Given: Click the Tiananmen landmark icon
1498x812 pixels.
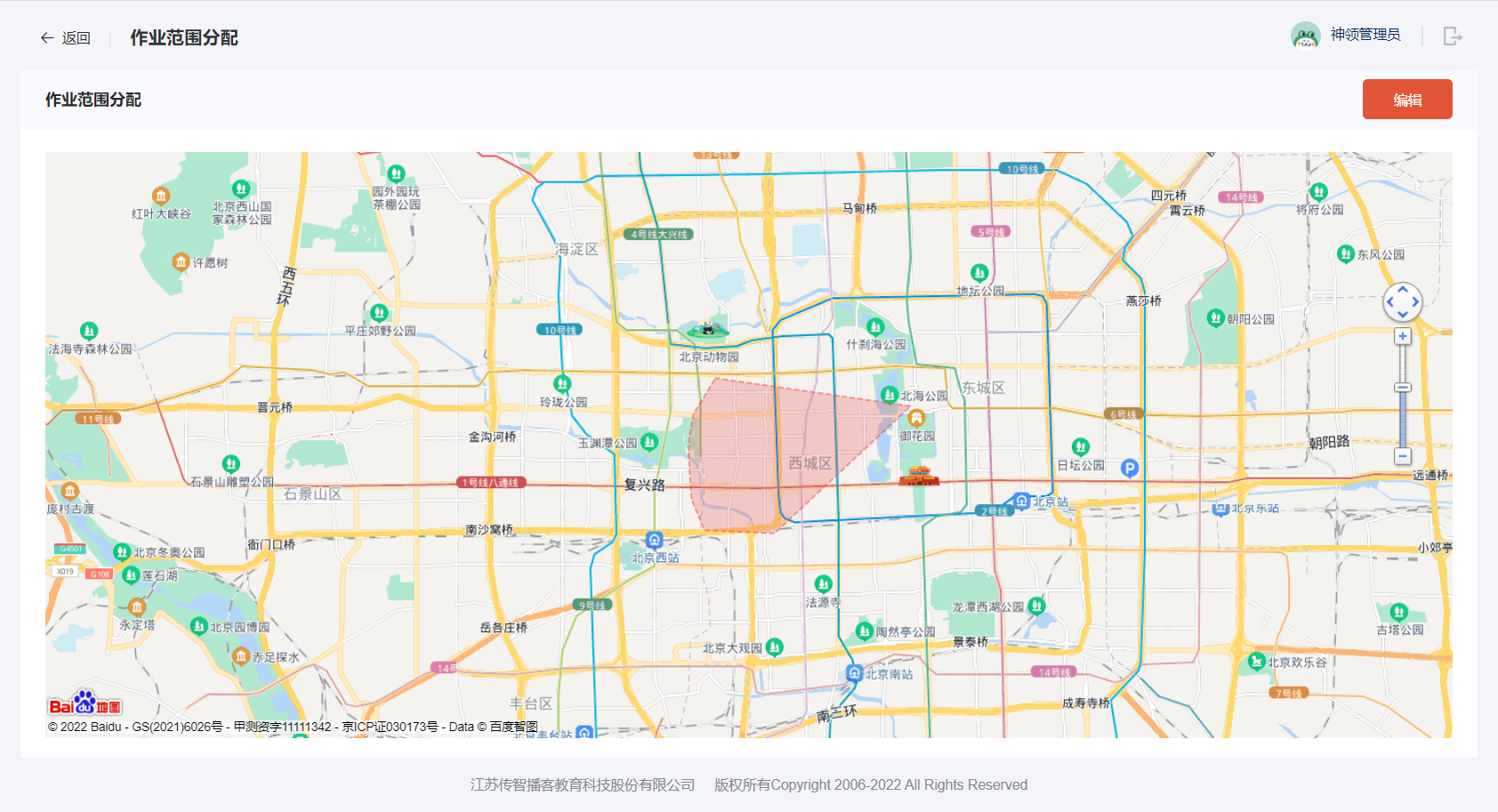Looking at the screenshot, I should point(919,476).
